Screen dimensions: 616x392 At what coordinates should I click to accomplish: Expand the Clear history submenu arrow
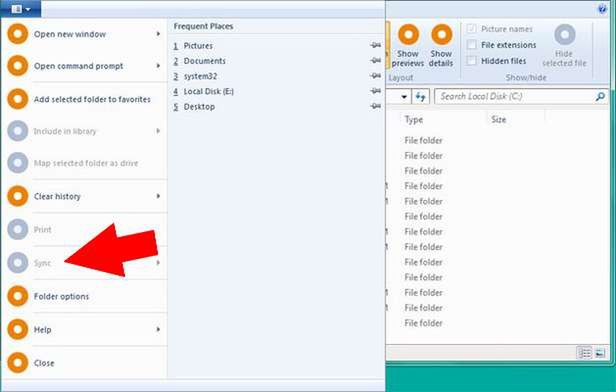pos(158,196)
